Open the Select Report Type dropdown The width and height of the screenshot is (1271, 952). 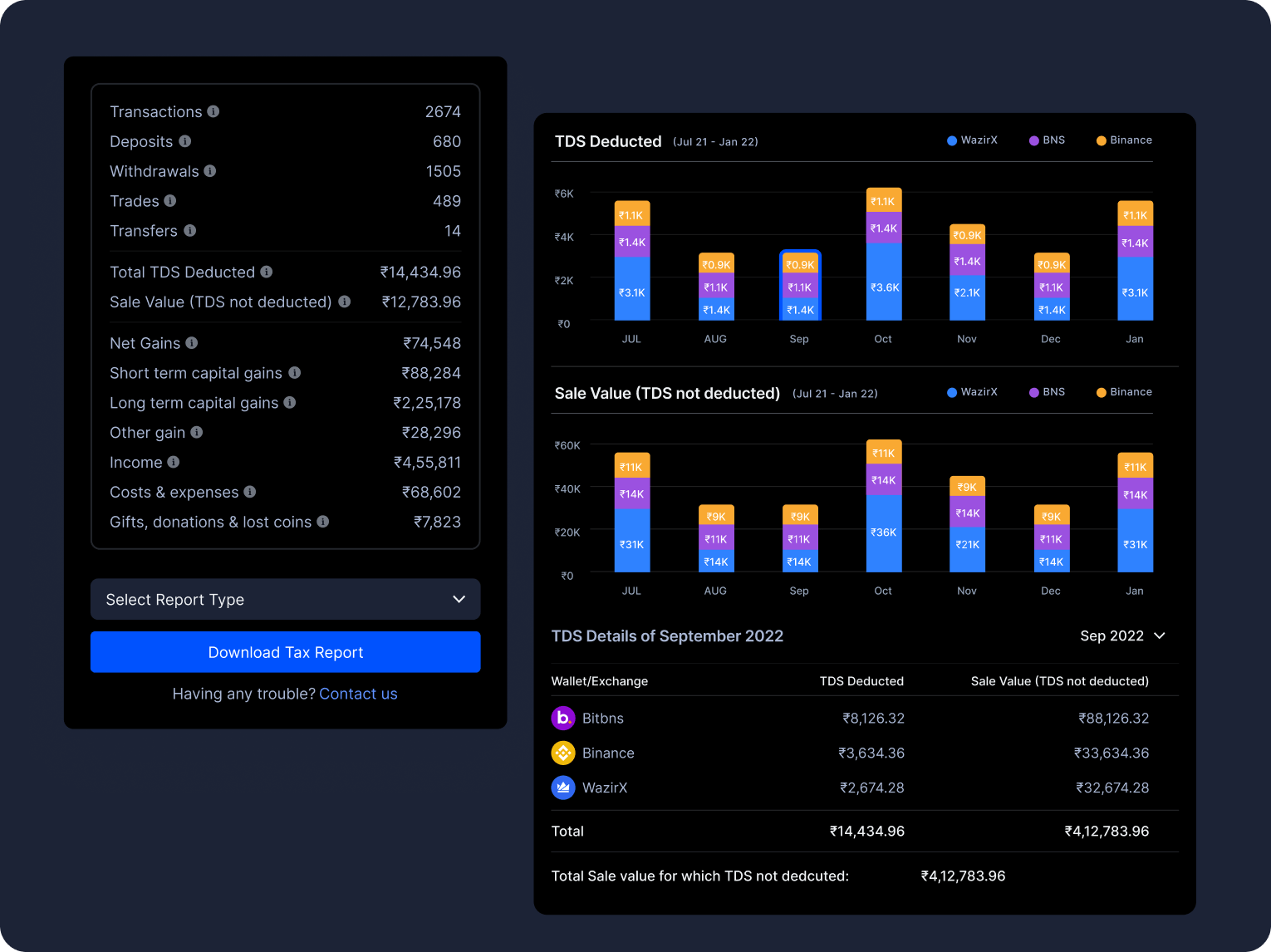click(285, 599)
